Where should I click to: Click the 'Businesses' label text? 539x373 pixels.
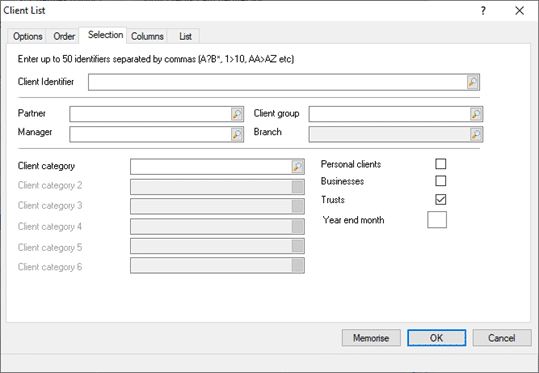342,181
